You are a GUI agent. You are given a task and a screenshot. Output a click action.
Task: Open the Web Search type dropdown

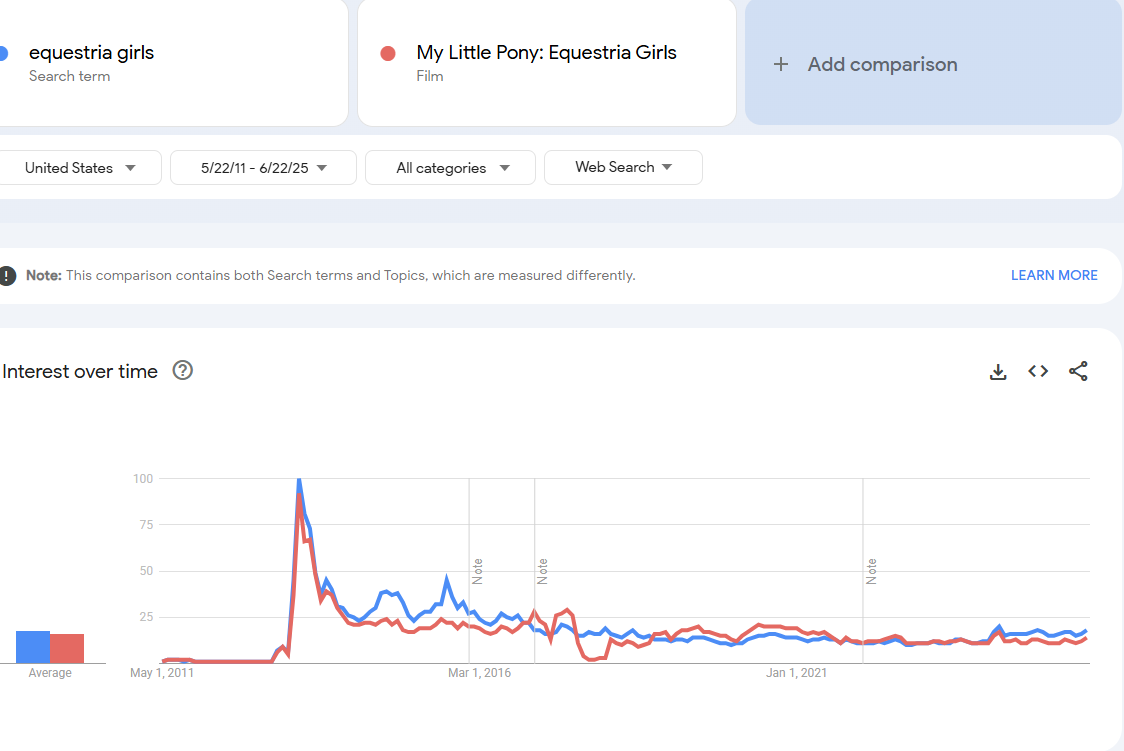click(623, 167)
